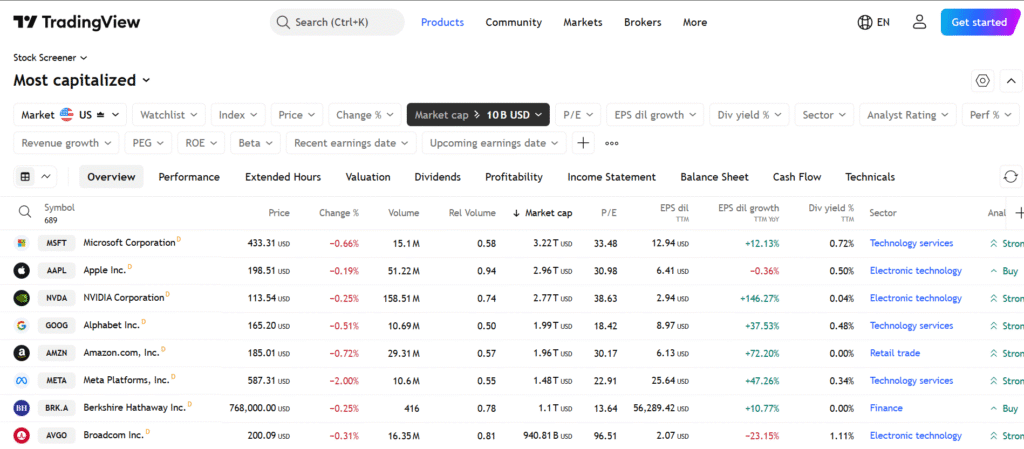Switch to the Profitability tab

[513, 177]
